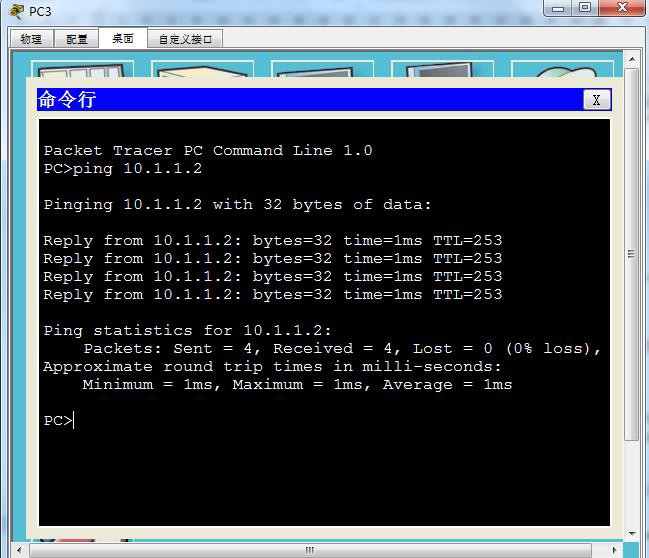Switch to the 物理 tab
Screen dimensions: 649x558
click(x=31, y=39)
